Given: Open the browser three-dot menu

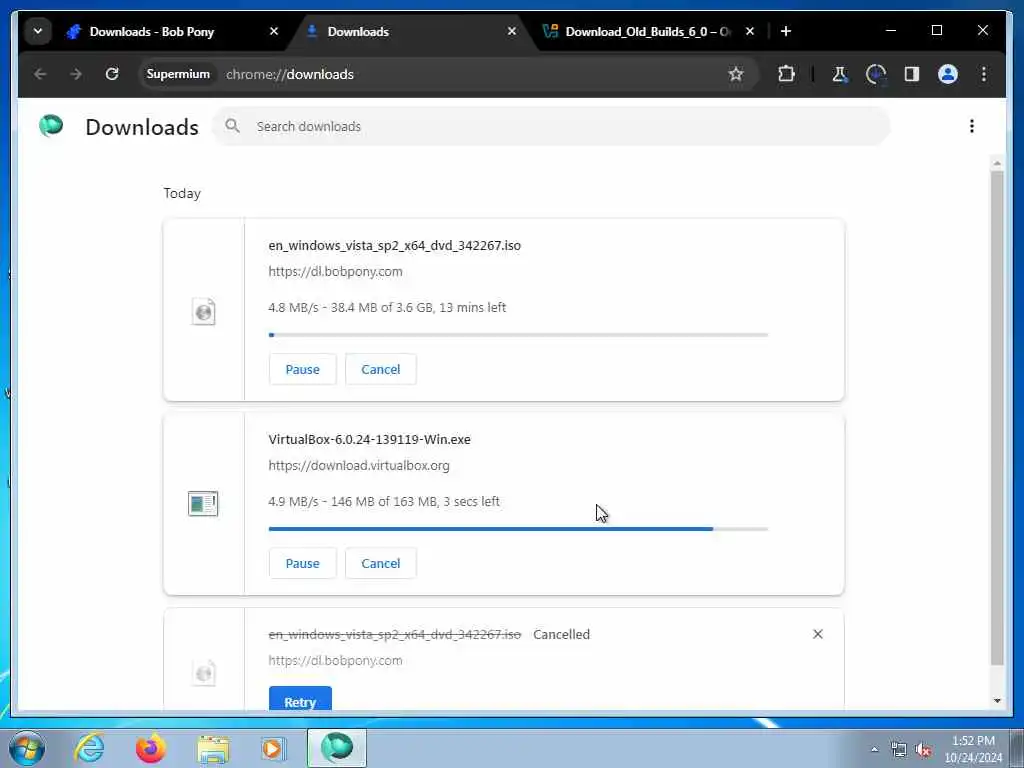Looking at the screenshot, I should pyautogui.click(x=984, y=74).
